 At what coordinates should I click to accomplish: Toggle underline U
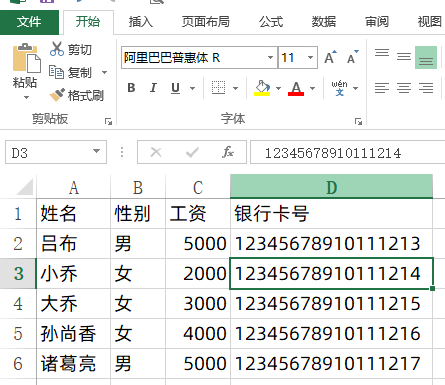(x=175, y=88)
